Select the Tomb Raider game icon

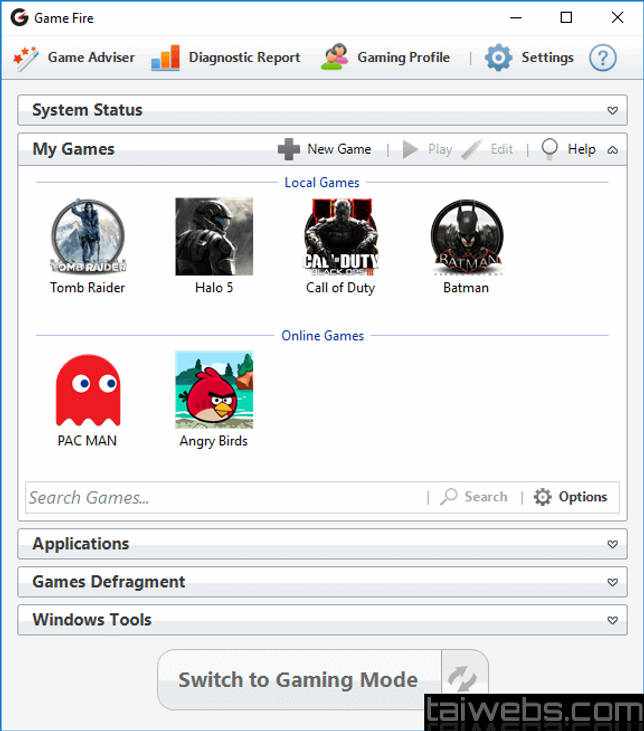point(88,236)
